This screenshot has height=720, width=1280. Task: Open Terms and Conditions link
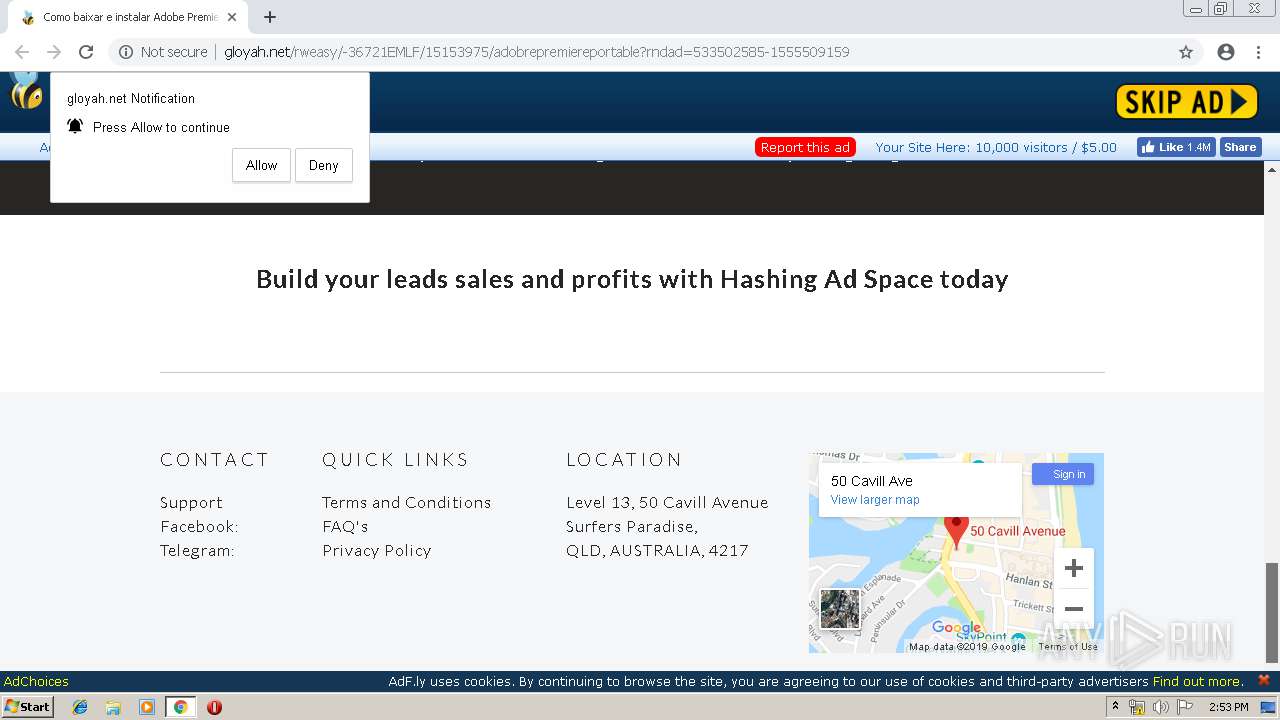point(406,502)
